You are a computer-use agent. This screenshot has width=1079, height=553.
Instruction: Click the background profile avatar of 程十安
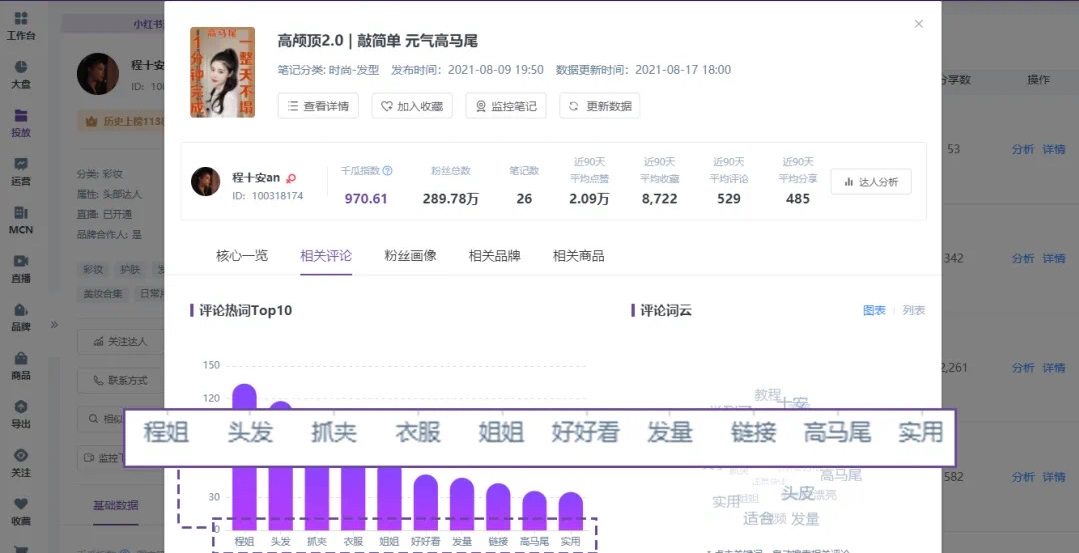tap(98, 74)
